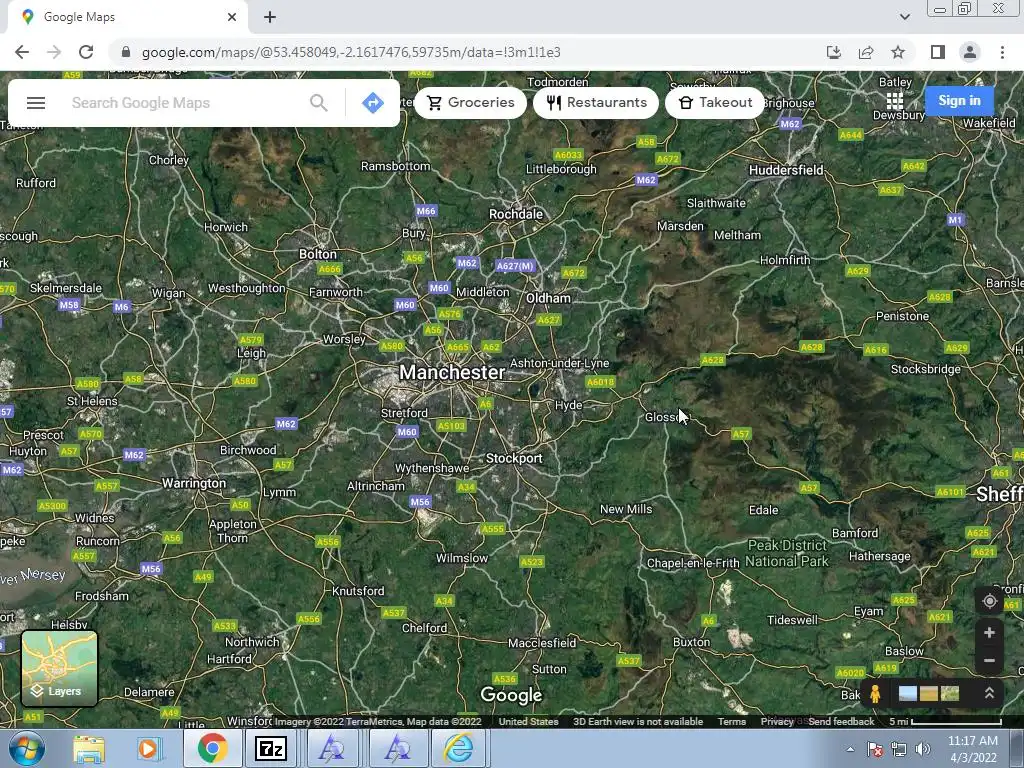Launch Windows Media Player from taskbar
The width and height of the screenshot is (1024, 768).
(148, 748)
